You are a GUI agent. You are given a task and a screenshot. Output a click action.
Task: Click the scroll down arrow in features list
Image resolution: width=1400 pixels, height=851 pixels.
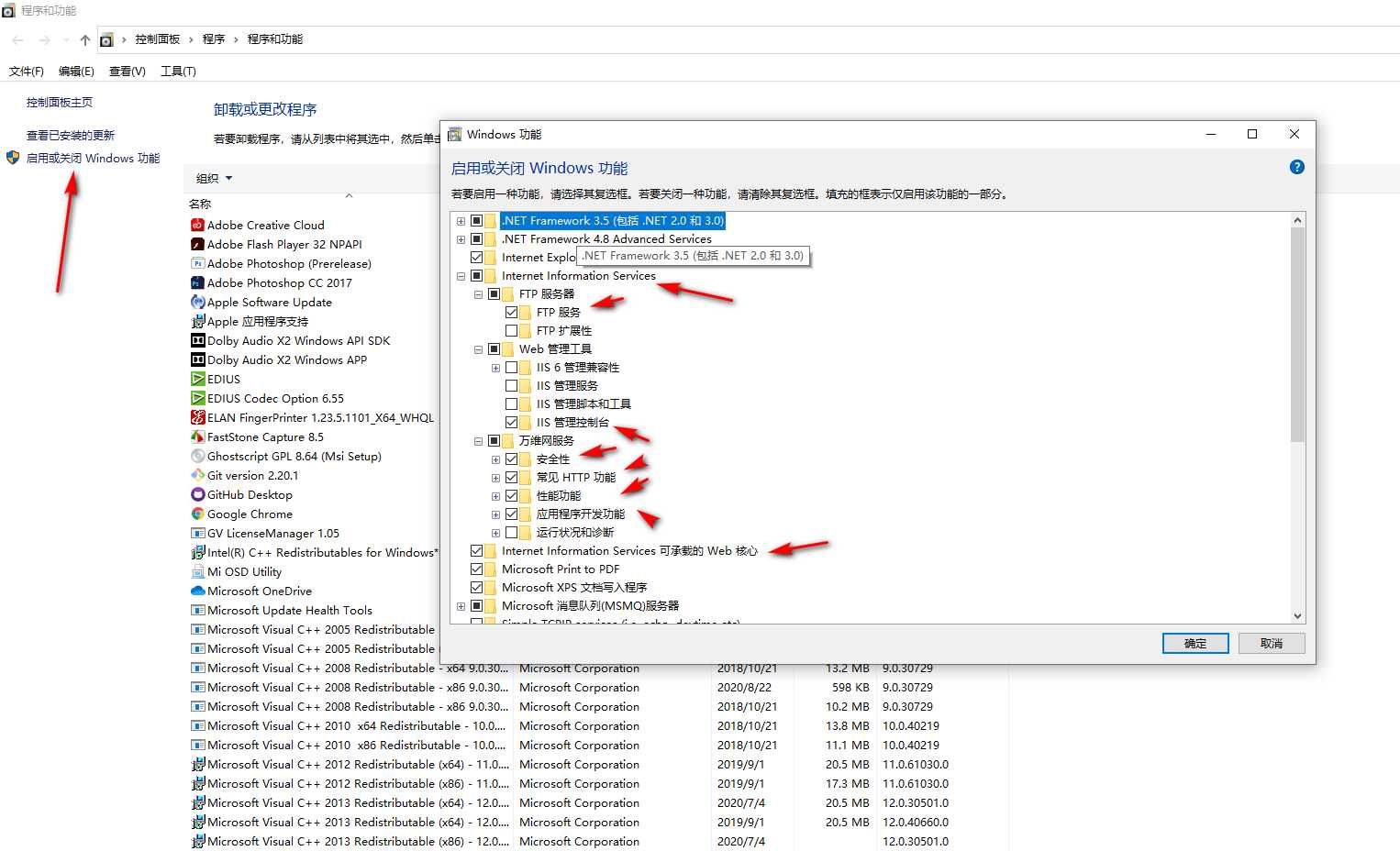point(1297,616)
